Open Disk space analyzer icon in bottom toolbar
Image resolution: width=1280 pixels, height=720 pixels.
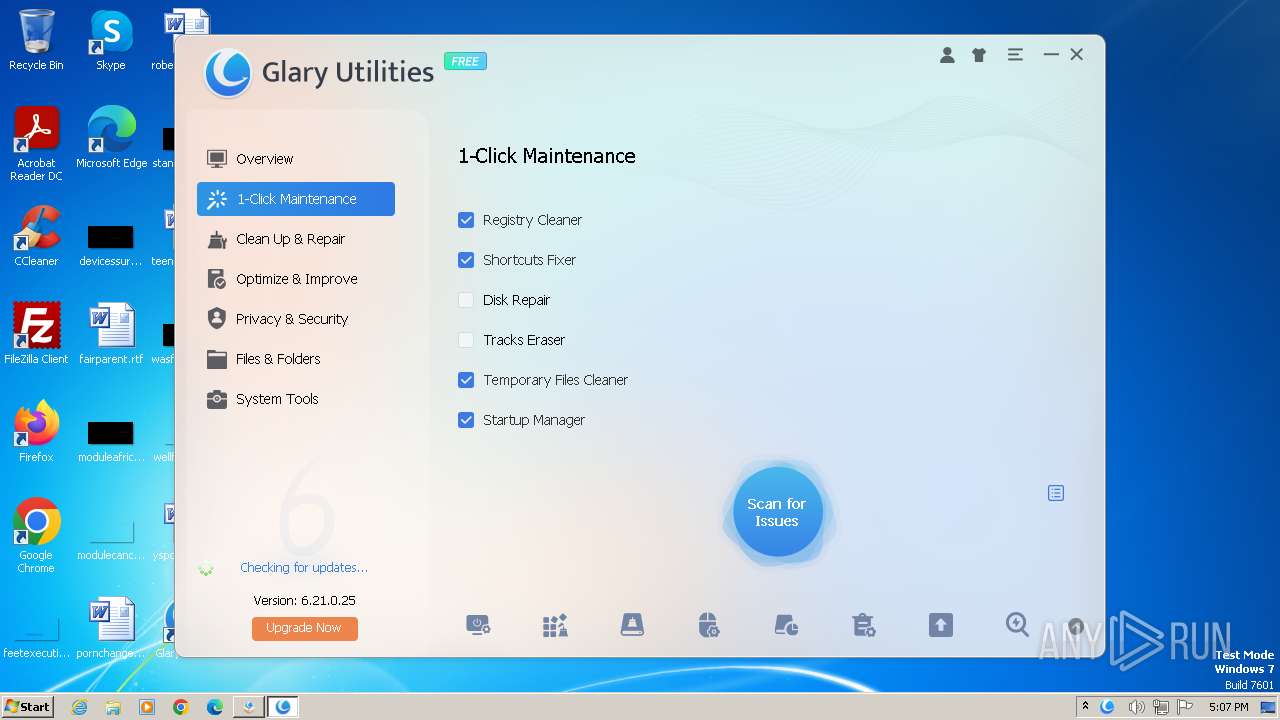[x=786, y=625]
